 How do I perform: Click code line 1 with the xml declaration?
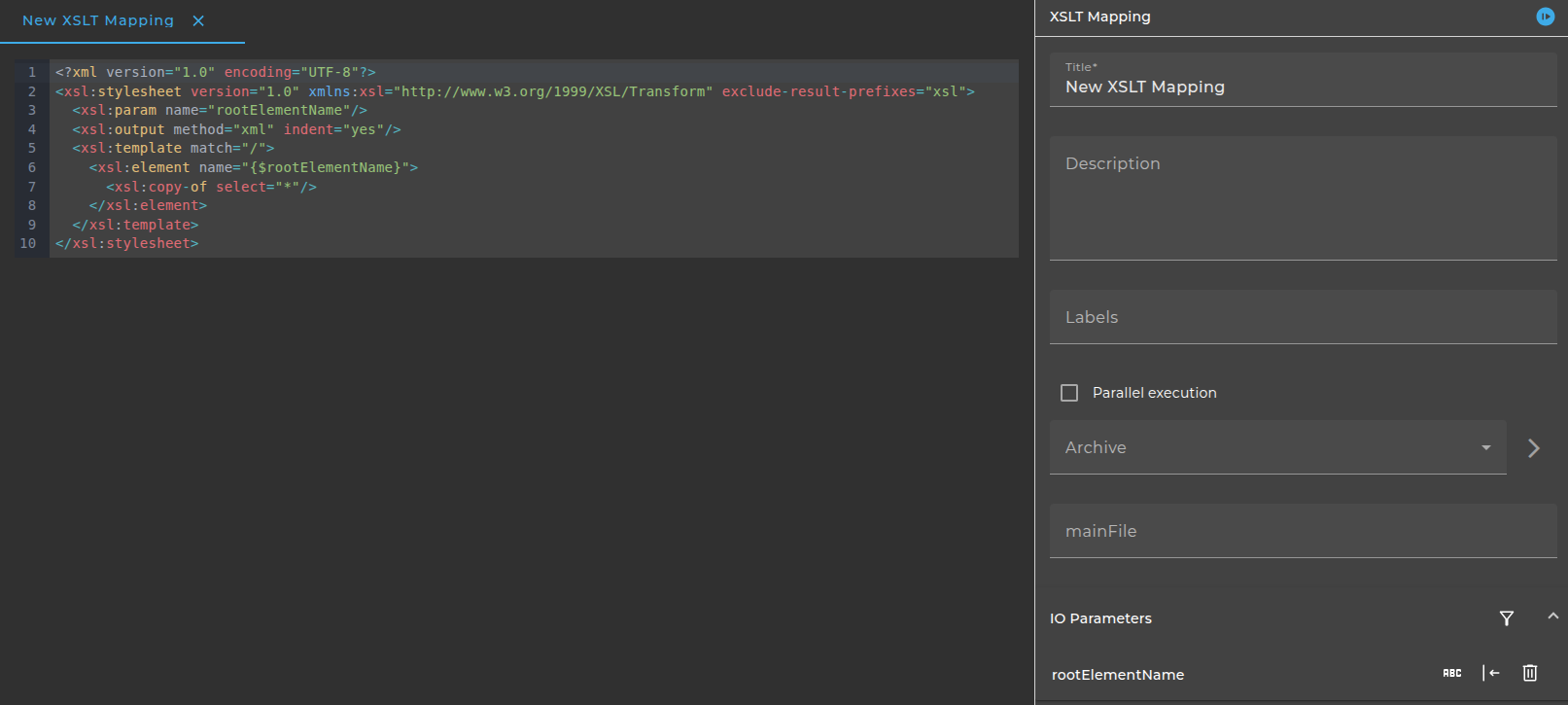[x=215, y=72]
